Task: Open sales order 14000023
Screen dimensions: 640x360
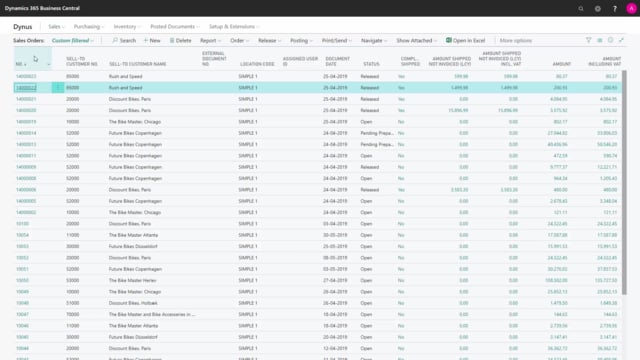Action: 26,76
